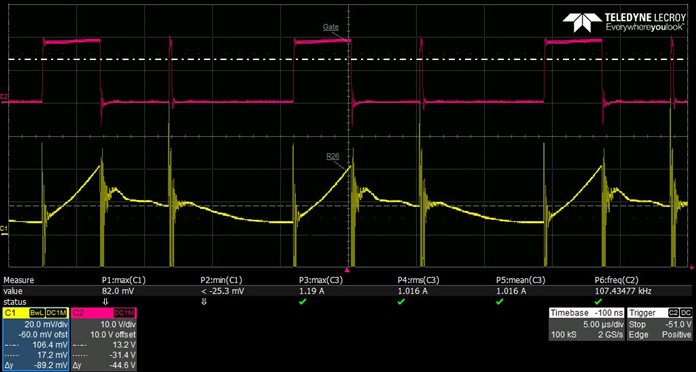Open the Trigger descriptor header
Image resolution: width=696 pixels, height=372 pixels.
(x=660, y=313)
